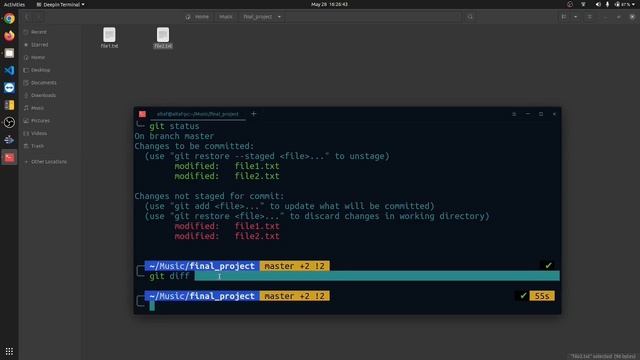Click the microphone icon in the top bar
This screenshot has width=640, height=360.
click(607, 4)
